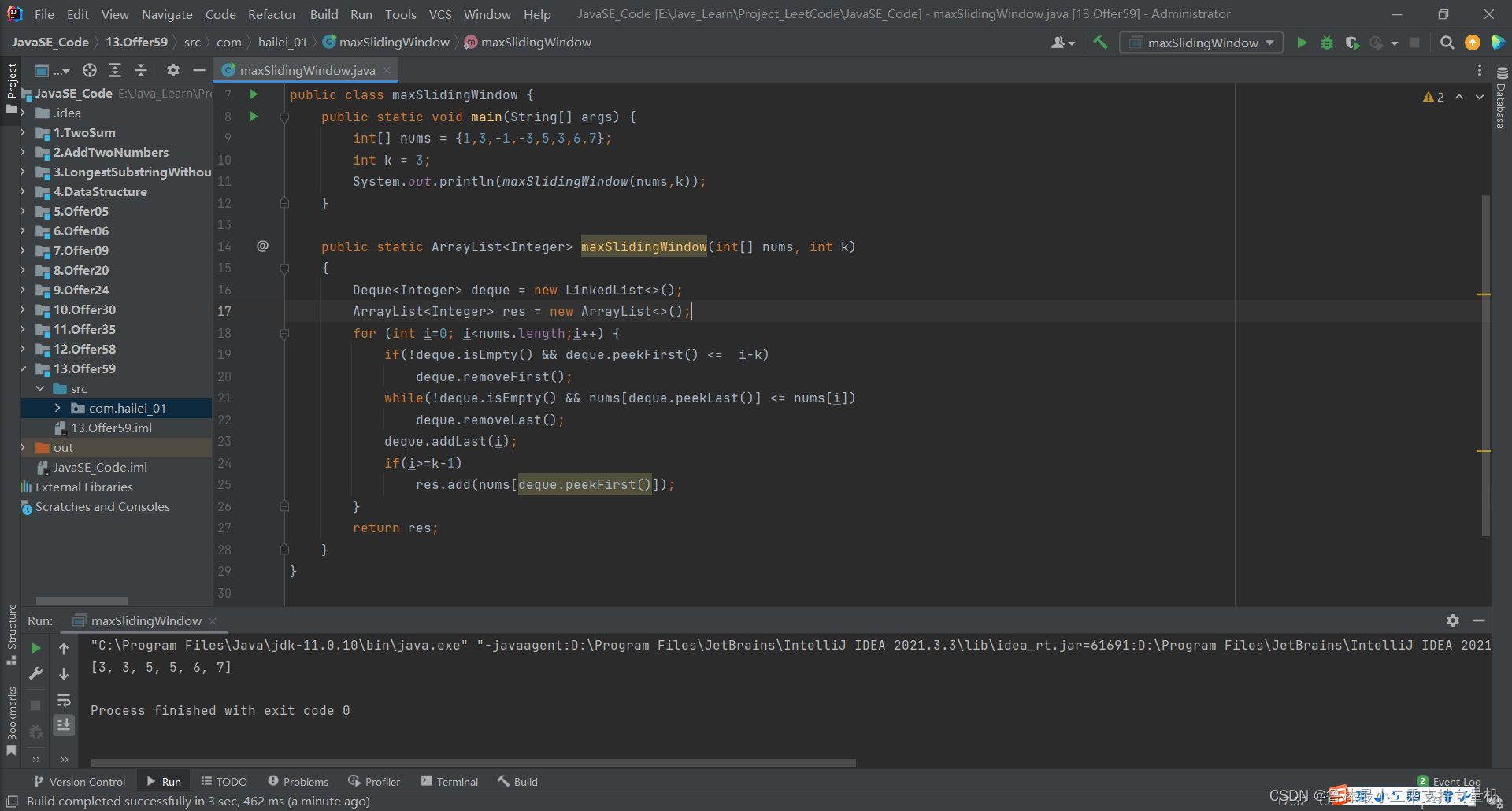Click the Project panel horizontal scrollbar

tap(81, 600)
